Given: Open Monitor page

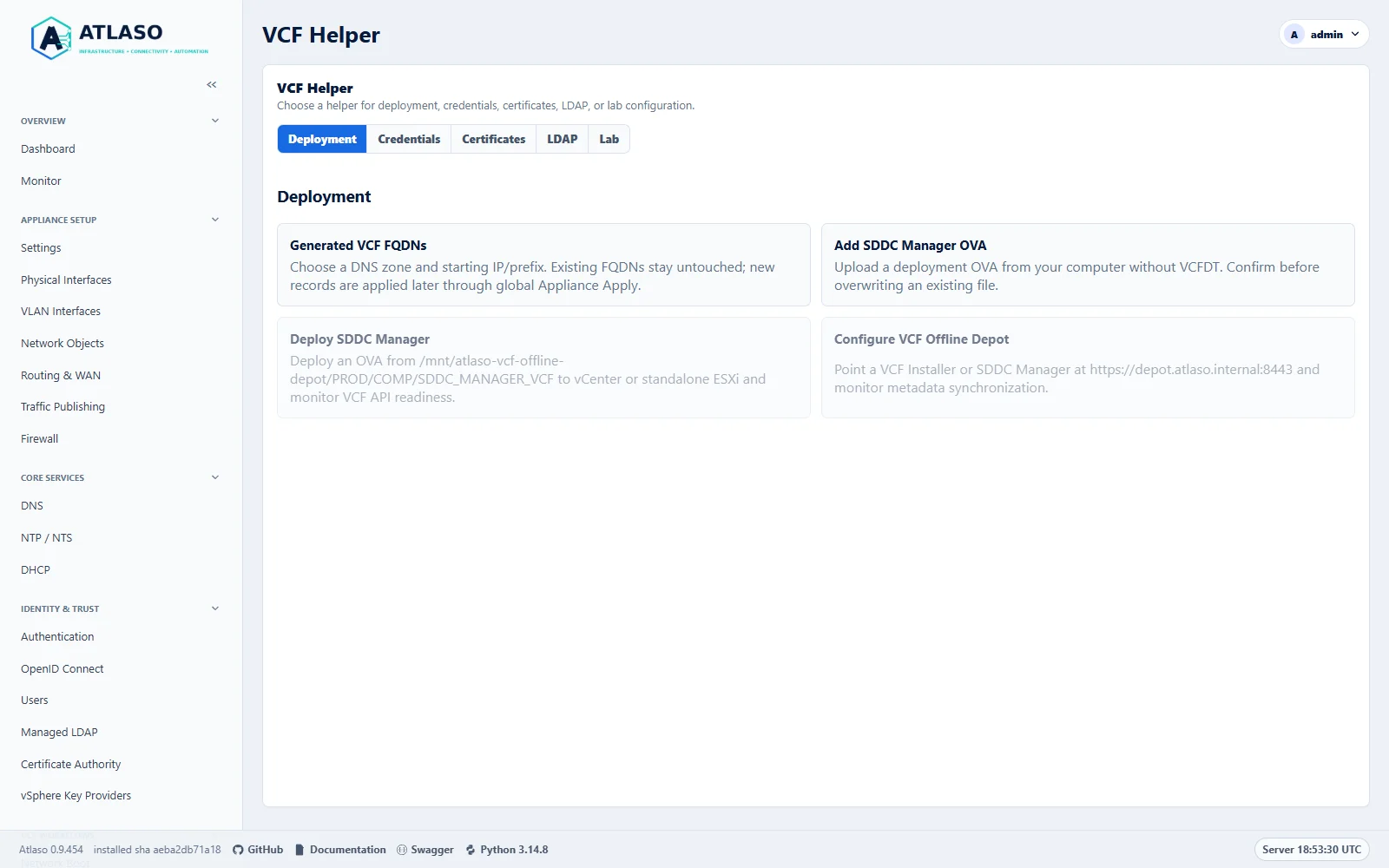Looking at the screenshot, I should tap(41, 181).
